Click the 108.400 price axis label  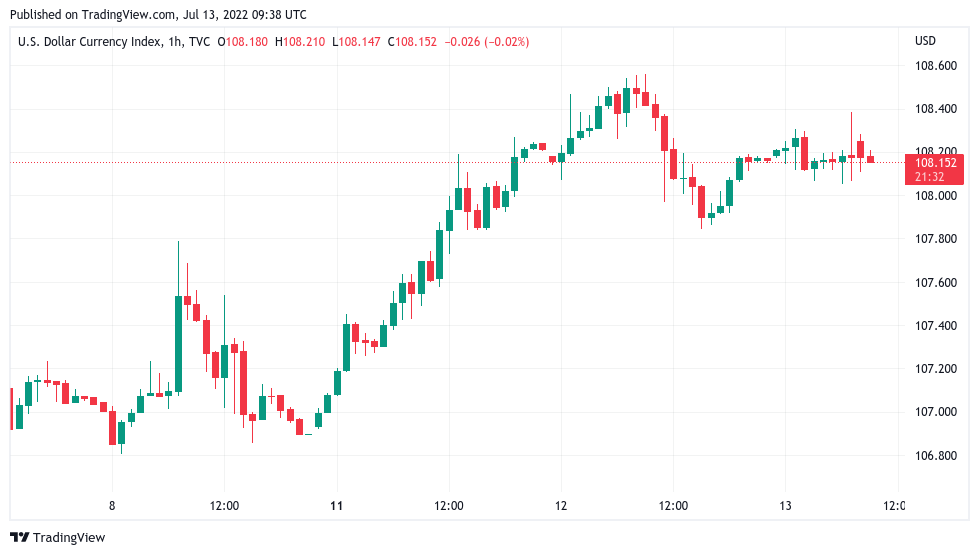(x=936, y=109)
